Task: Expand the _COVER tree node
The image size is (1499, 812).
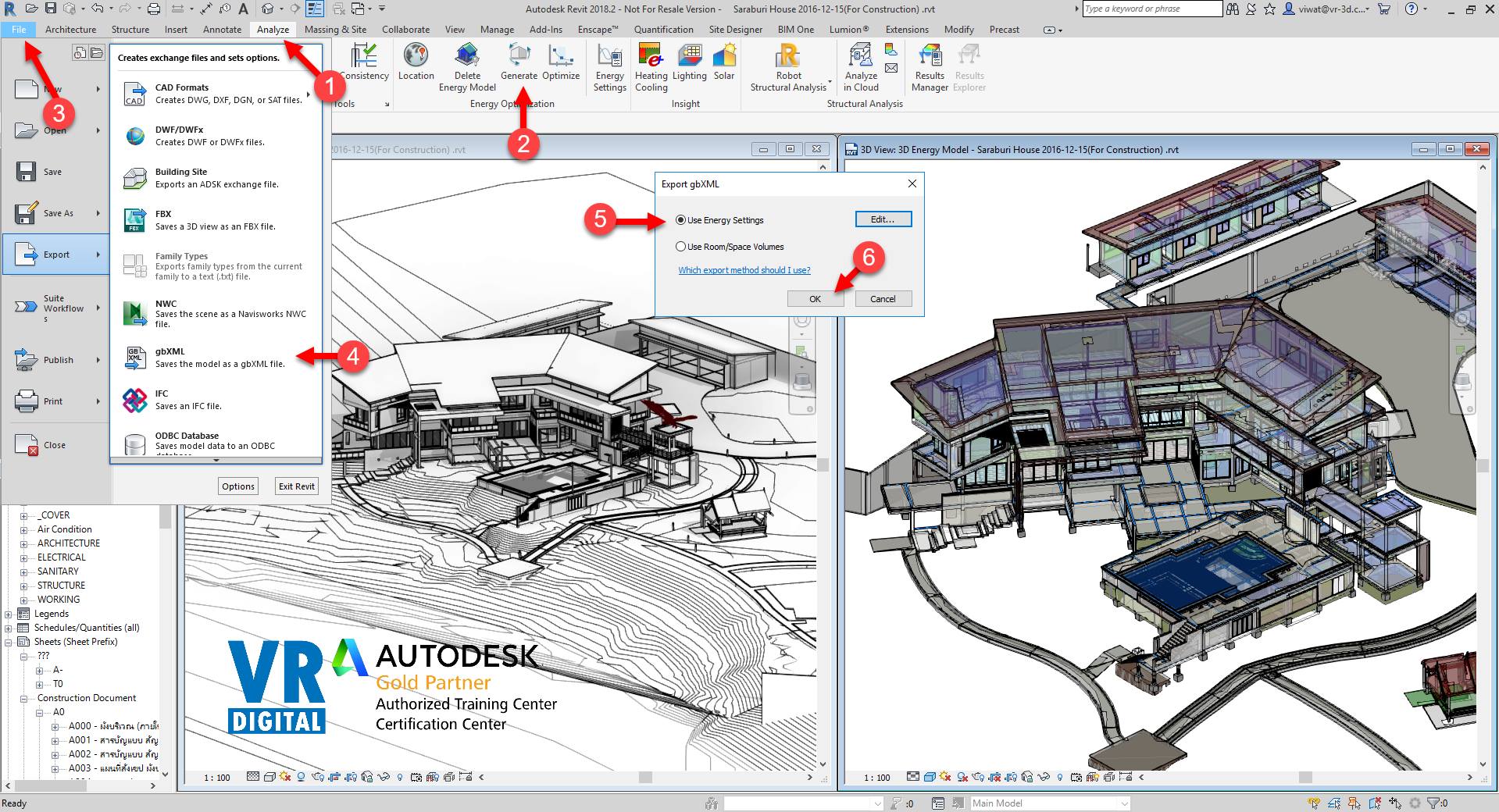Action: [x=23, y=515]
